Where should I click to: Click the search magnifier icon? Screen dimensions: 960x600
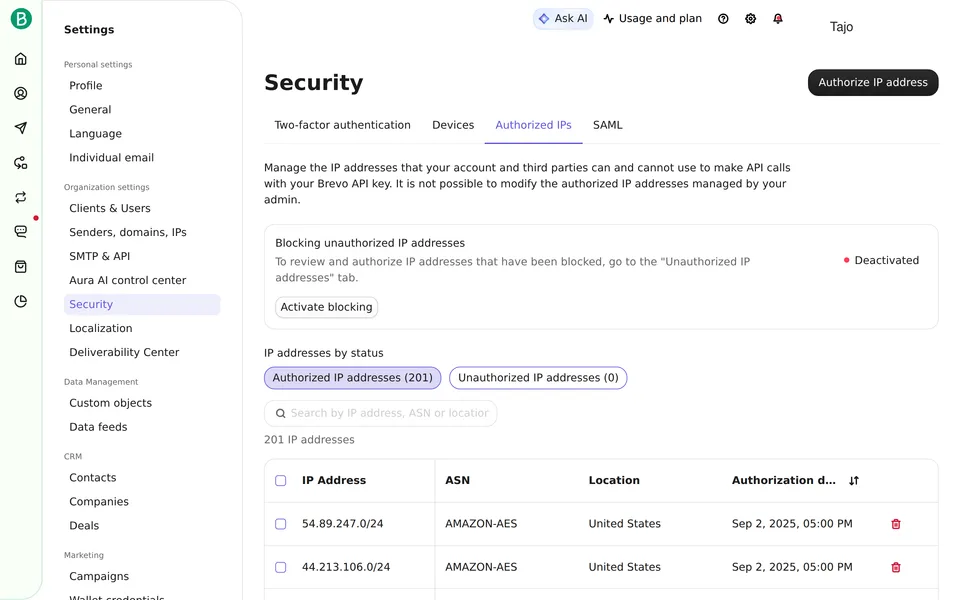pyautogui.click(x=280, y=413)
